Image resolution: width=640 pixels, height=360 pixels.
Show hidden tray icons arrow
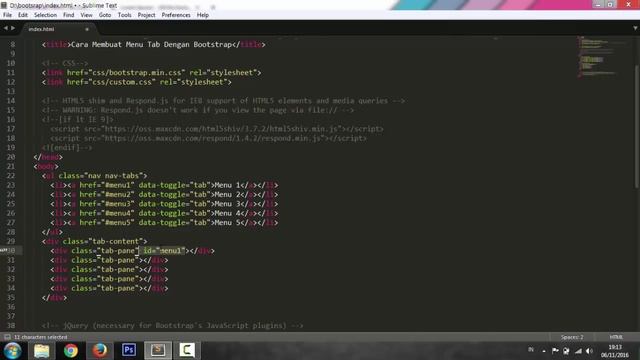pos(544,351)
